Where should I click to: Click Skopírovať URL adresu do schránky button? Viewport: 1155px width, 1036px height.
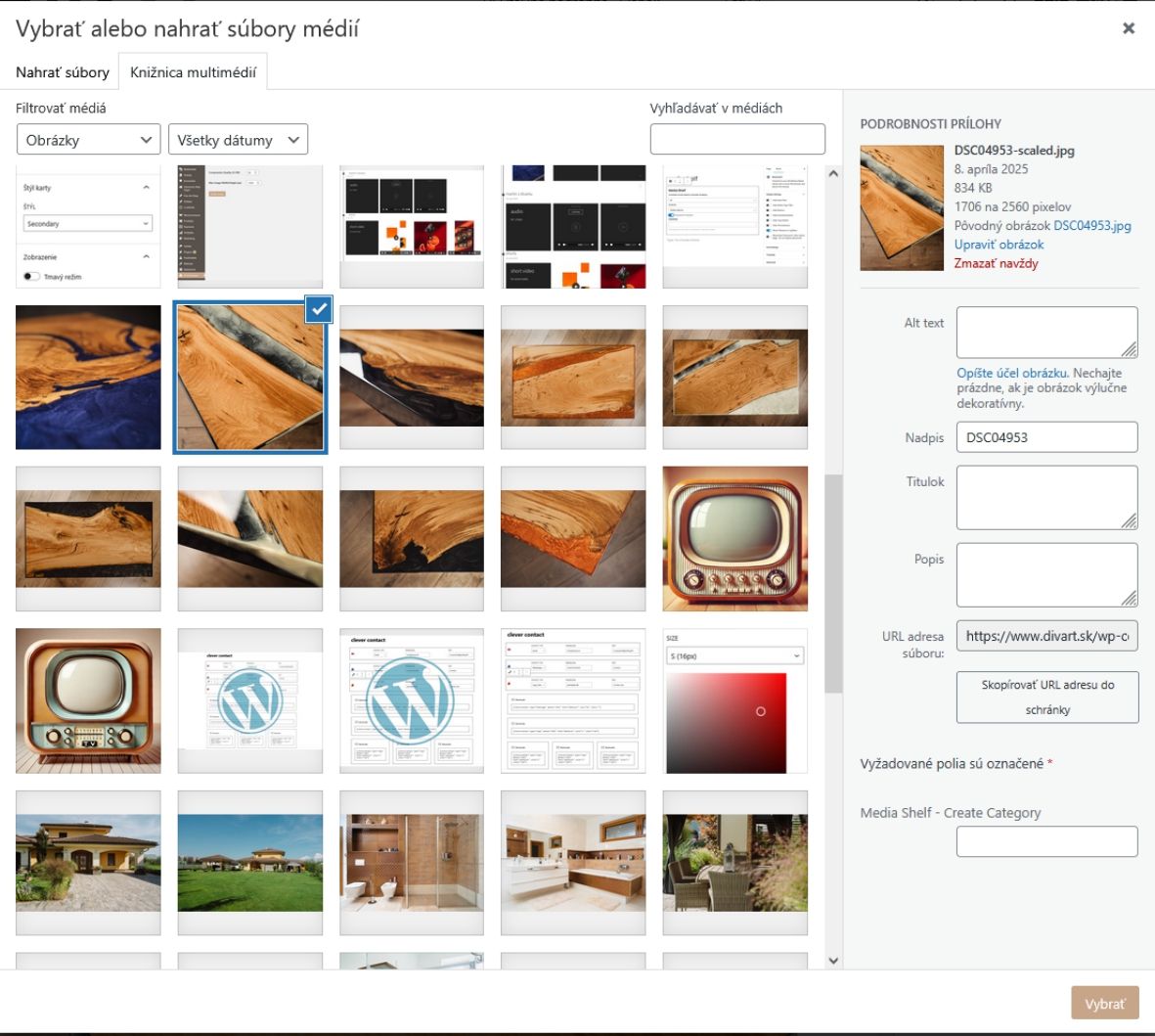pos(1046,698)
